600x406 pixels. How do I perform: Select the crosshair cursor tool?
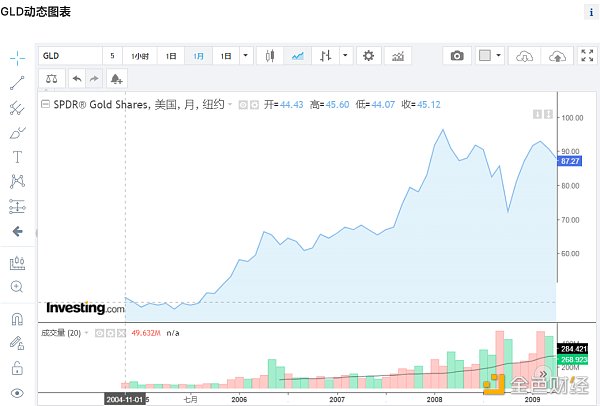coord(17,57)
